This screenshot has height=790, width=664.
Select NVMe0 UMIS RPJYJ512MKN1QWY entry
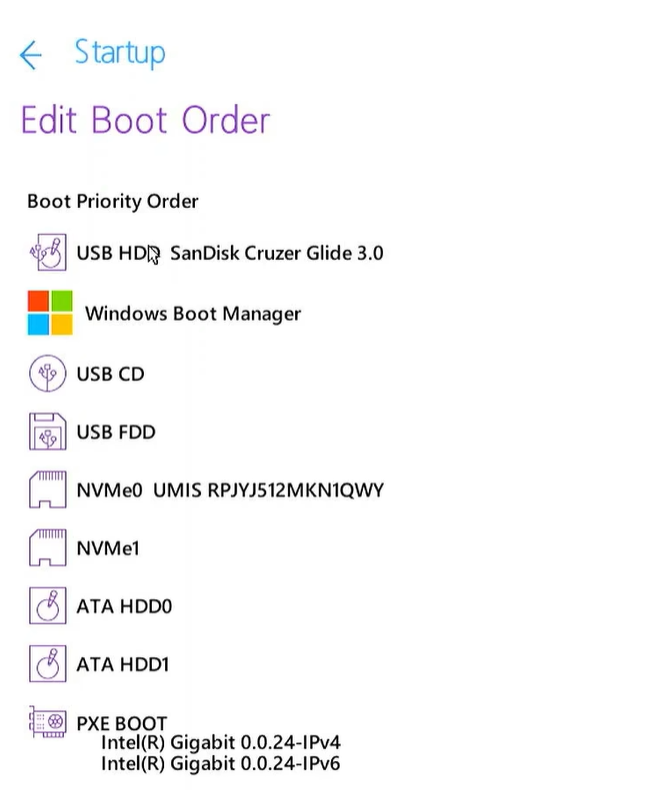click(x=229, y=491)
